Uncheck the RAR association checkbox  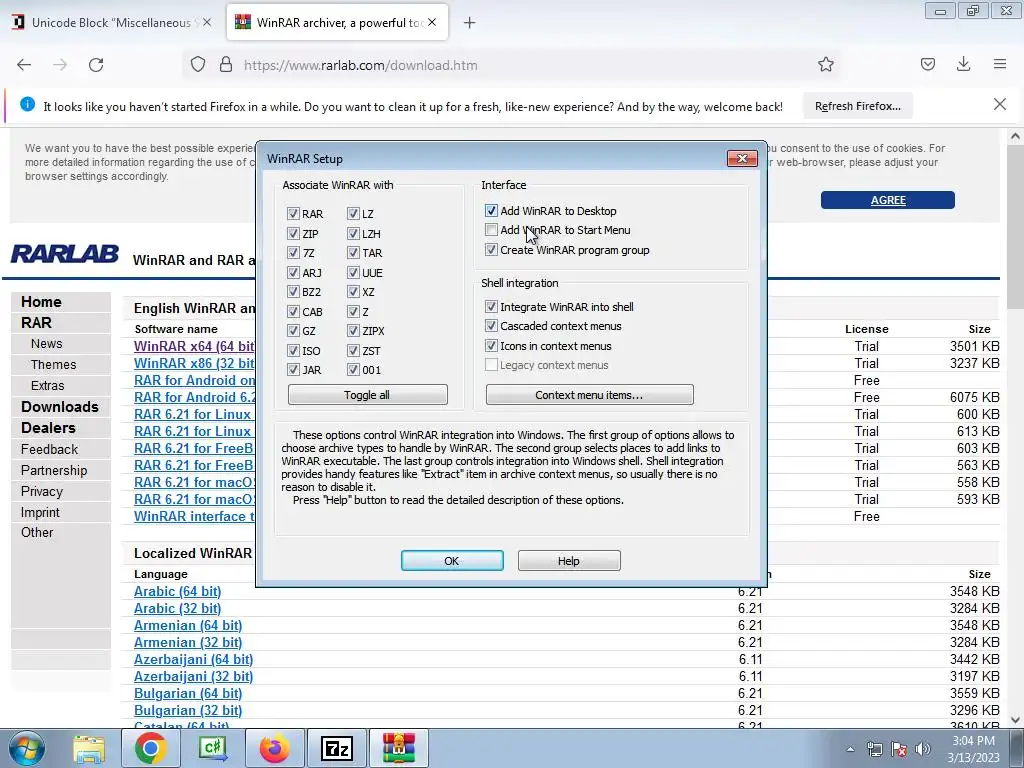pyautogui.click(x=293, y=214)
